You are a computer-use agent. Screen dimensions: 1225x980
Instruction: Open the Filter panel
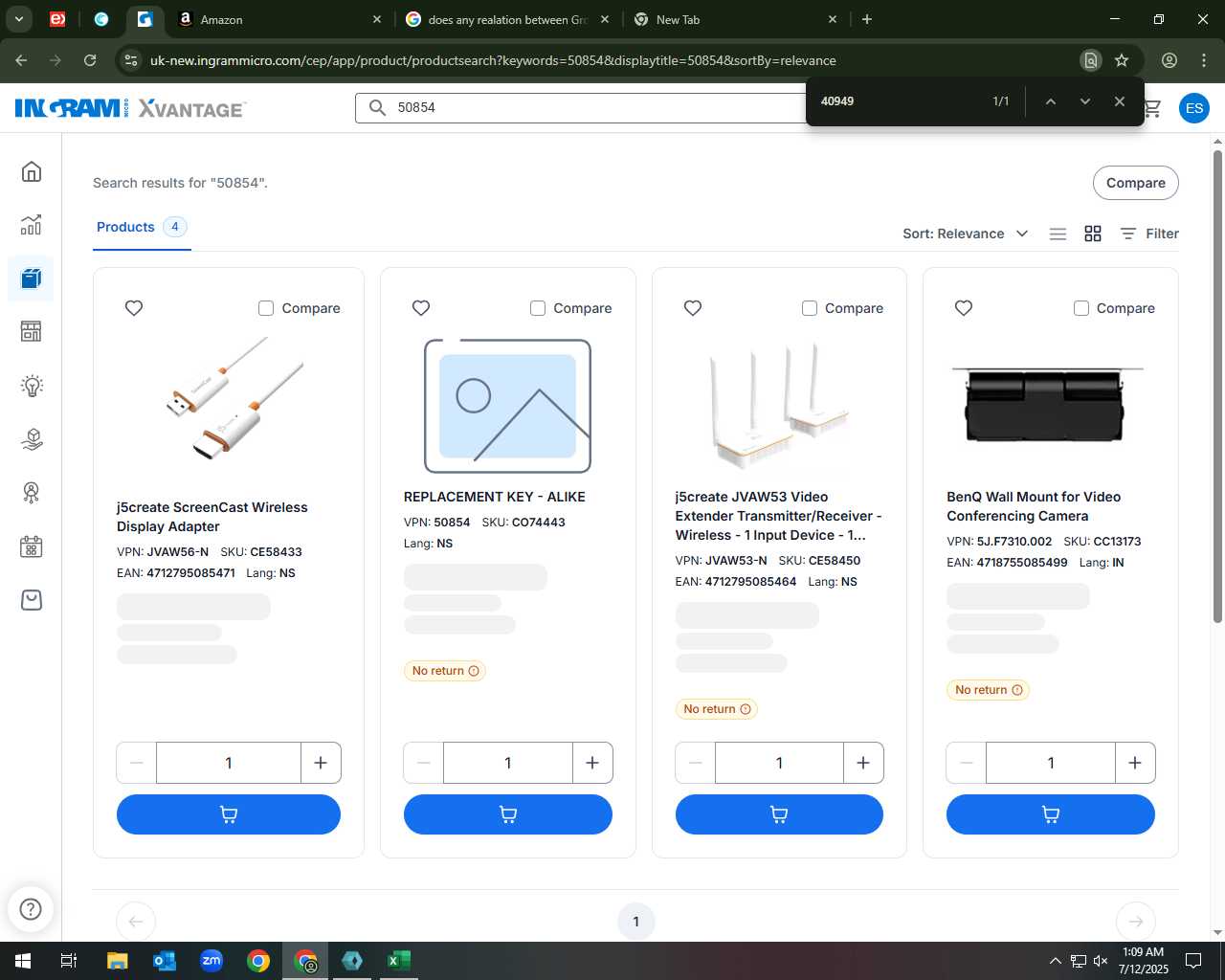pos(1149,234)
